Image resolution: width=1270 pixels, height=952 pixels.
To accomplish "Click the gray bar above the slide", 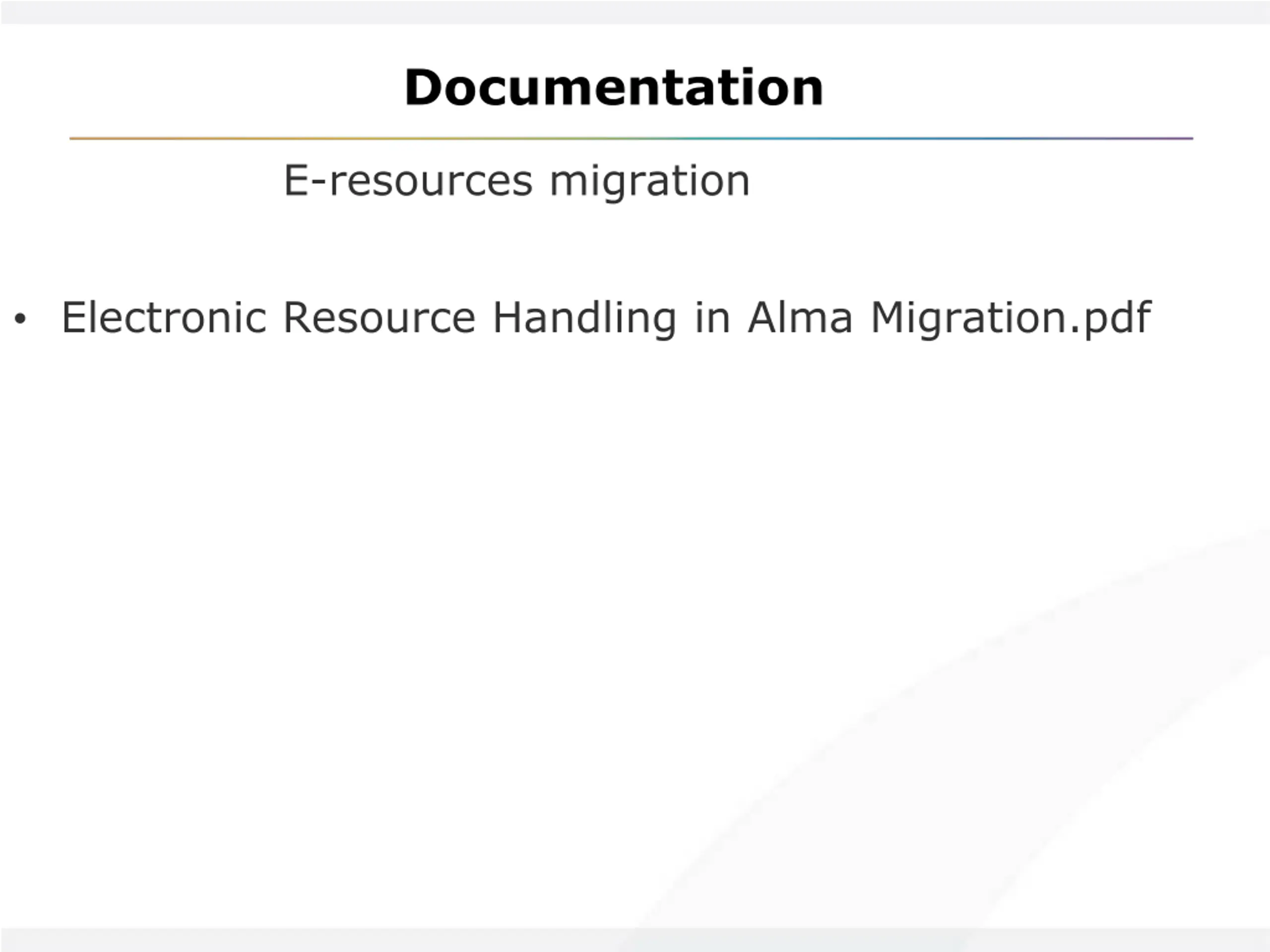I will coord(635,12).
